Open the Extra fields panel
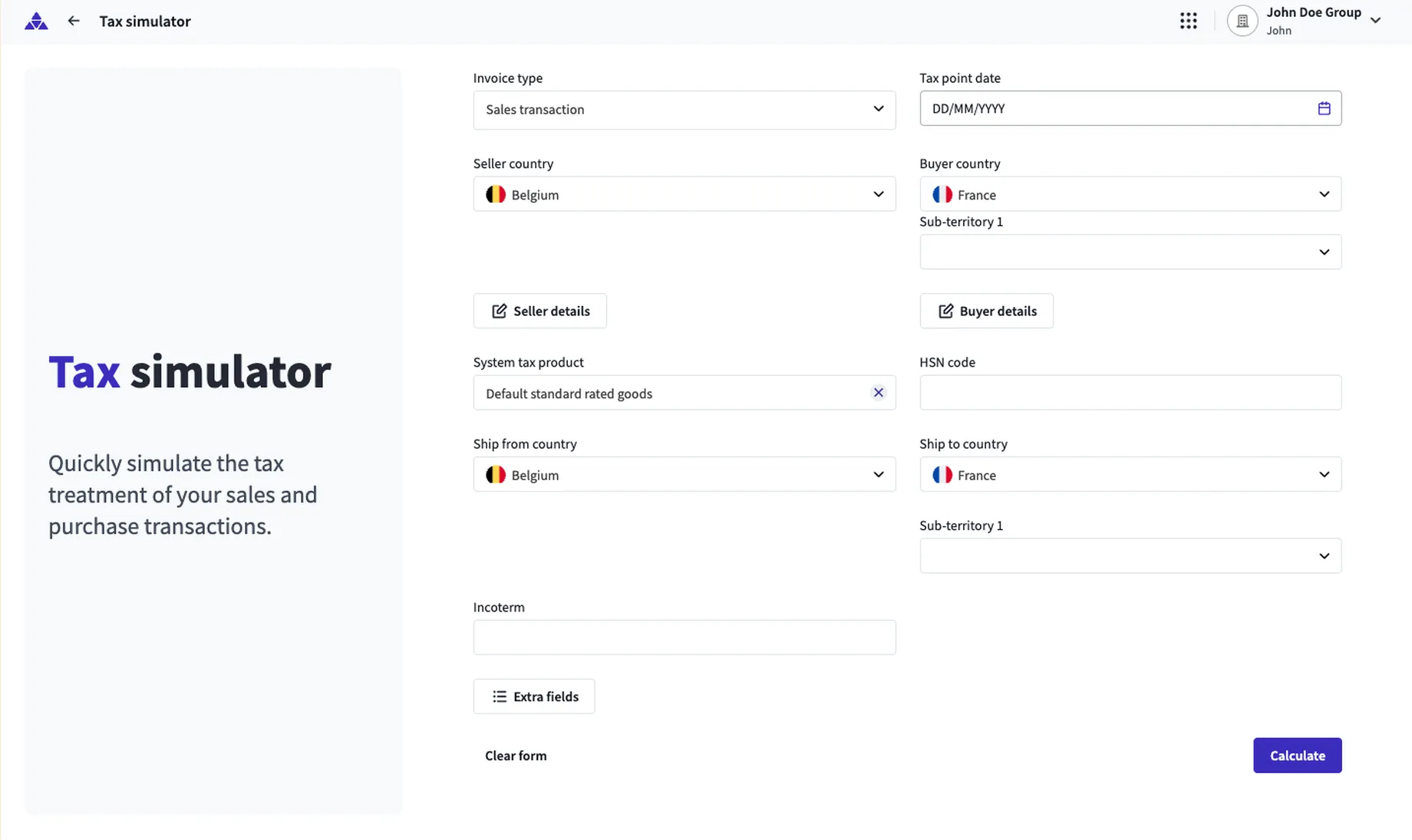Screen dimensions: 1412x840 click(533, 697)
